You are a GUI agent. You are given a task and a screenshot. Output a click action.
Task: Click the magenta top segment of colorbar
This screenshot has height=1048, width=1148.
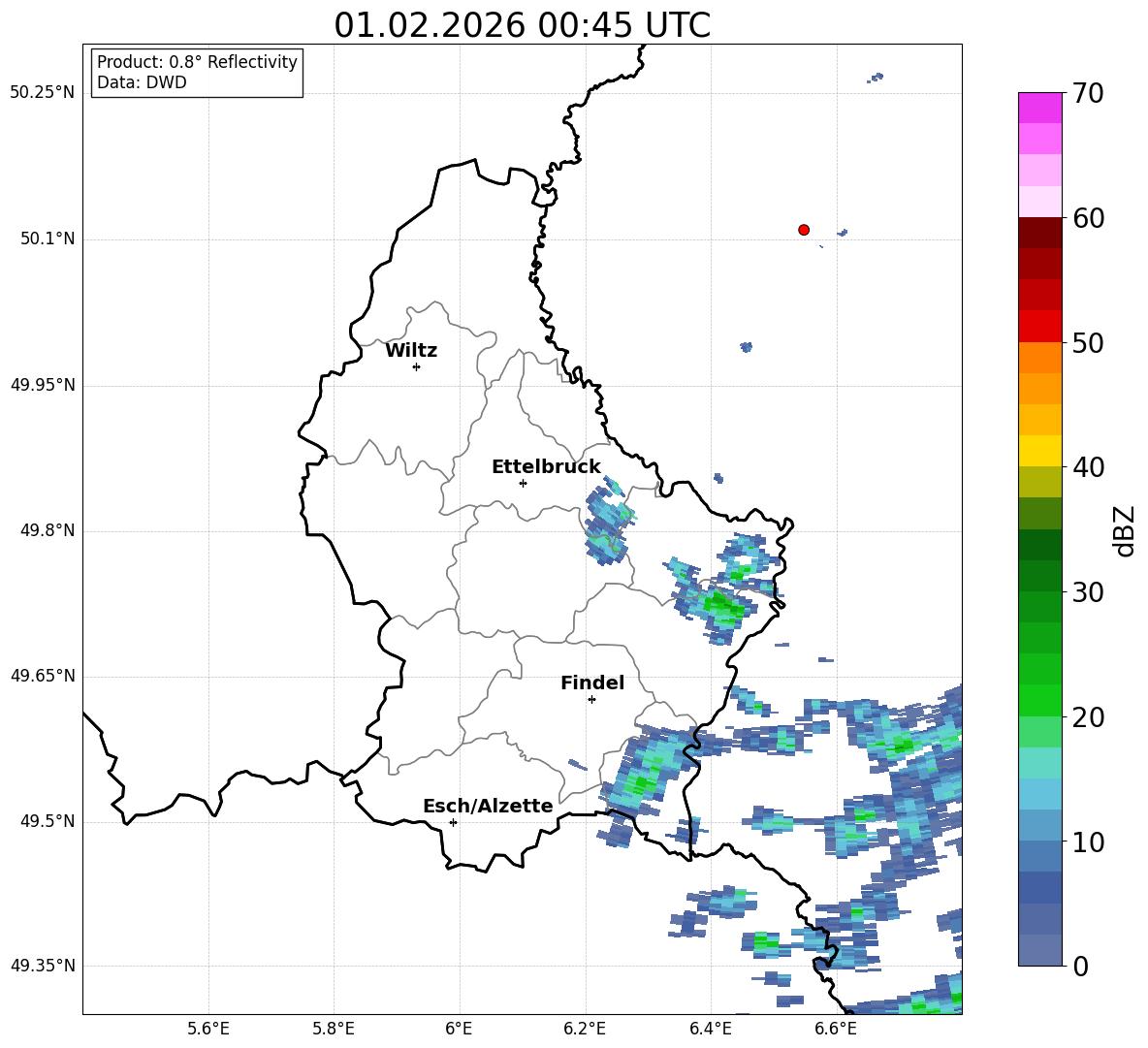[x=1039, y=108]
